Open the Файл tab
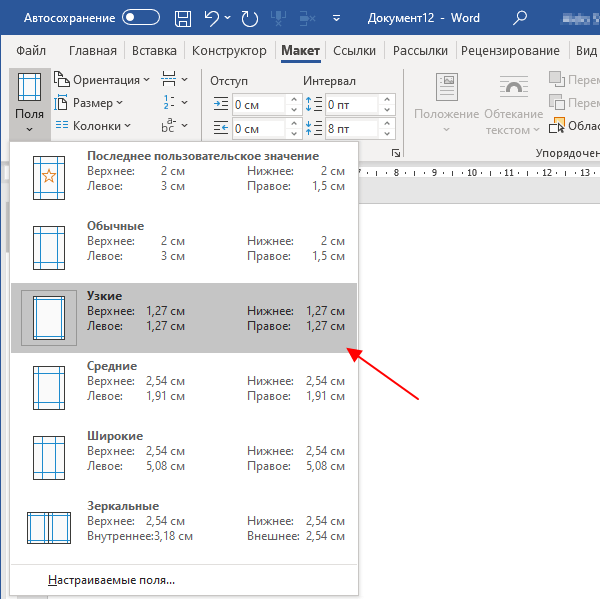Viewport: 600px width, 599px height. [x=31, y=51]
